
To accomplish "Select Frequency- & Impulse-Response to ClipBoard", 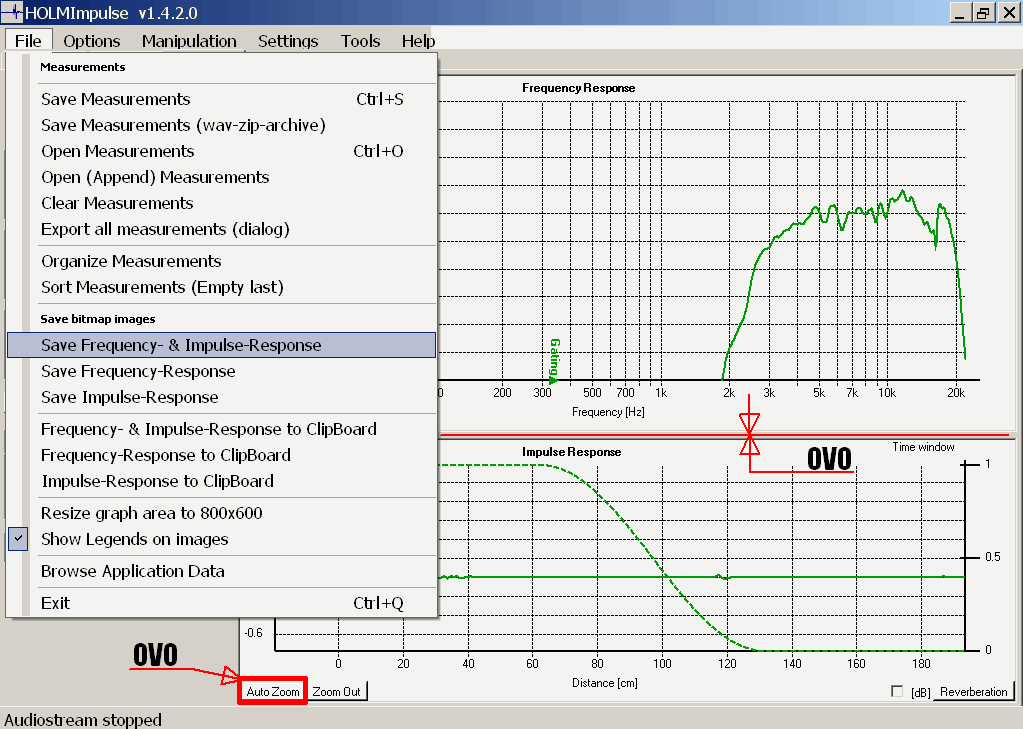I will click(221, 429).
